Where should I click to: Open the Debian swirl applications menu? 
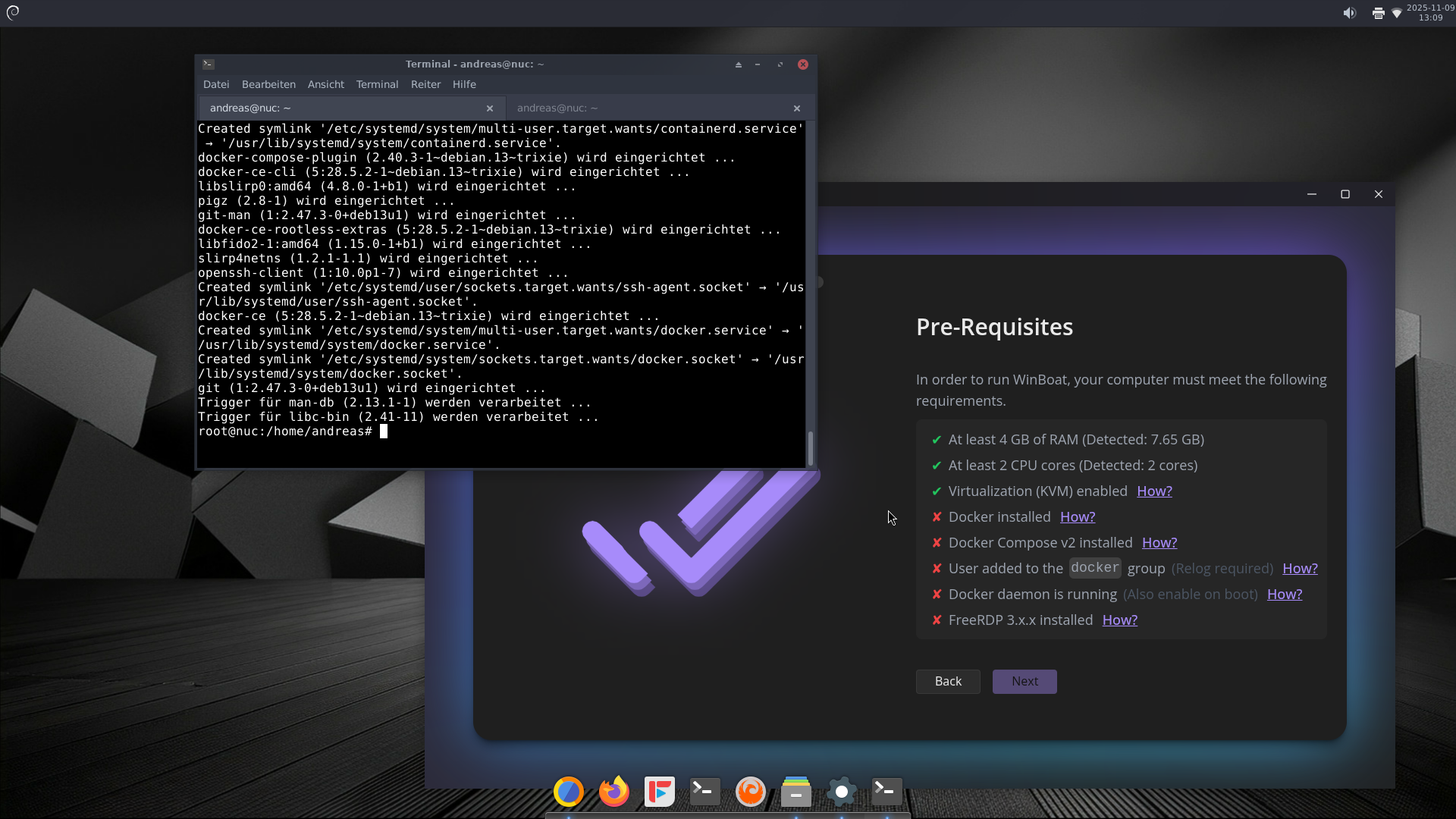13,13
